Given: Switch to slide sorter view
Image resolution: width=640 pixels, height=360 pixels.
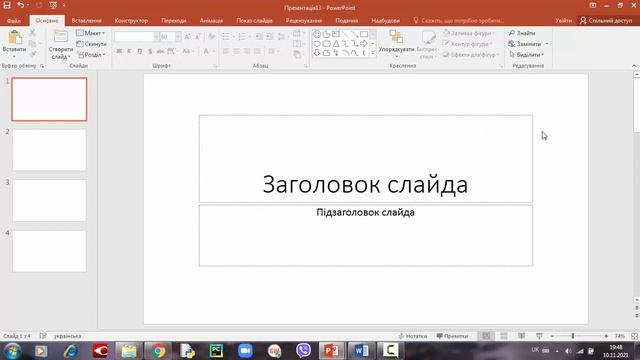Looking at the screenshot, I should coord(504,336).
